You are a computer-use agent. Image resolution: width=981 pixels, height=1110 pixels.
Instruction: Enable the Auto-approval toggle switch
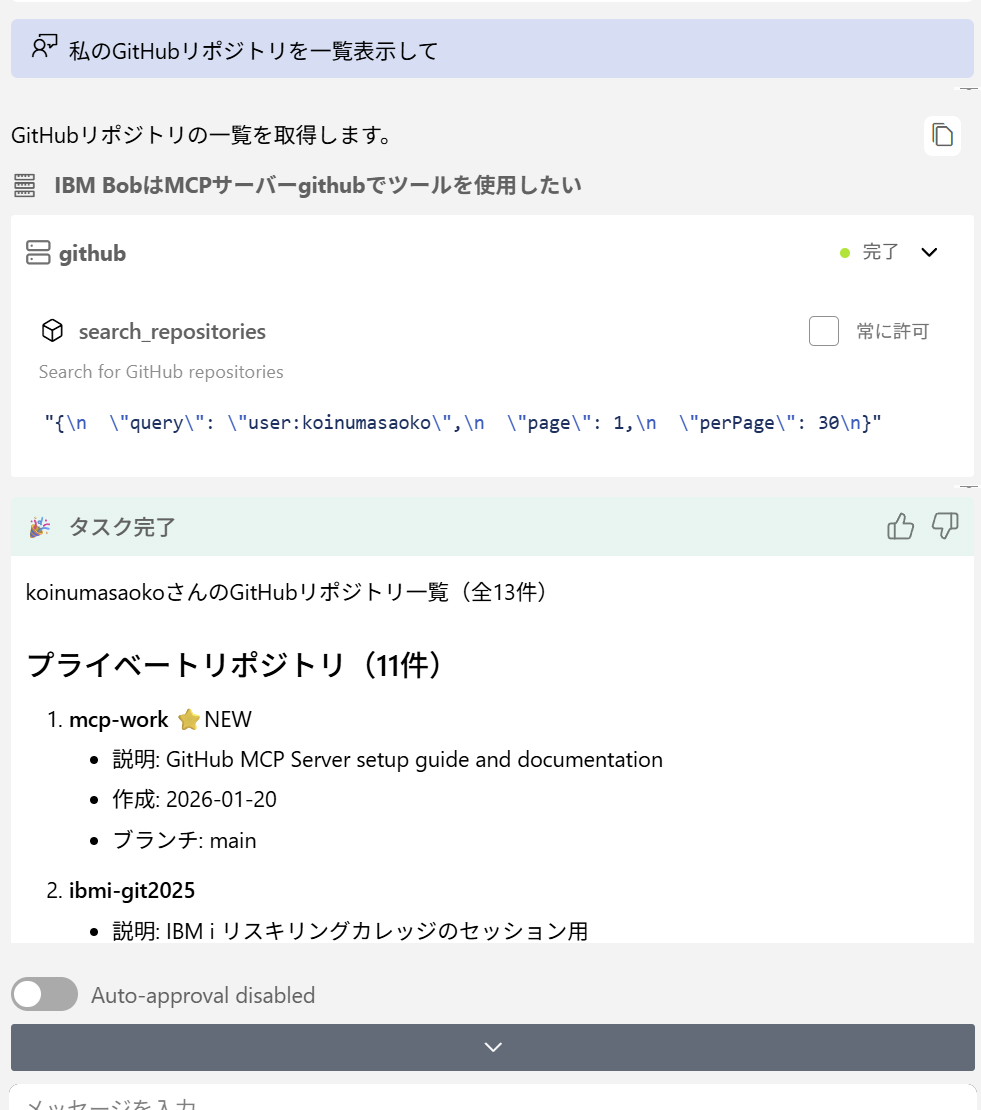[x=44, y=994]
